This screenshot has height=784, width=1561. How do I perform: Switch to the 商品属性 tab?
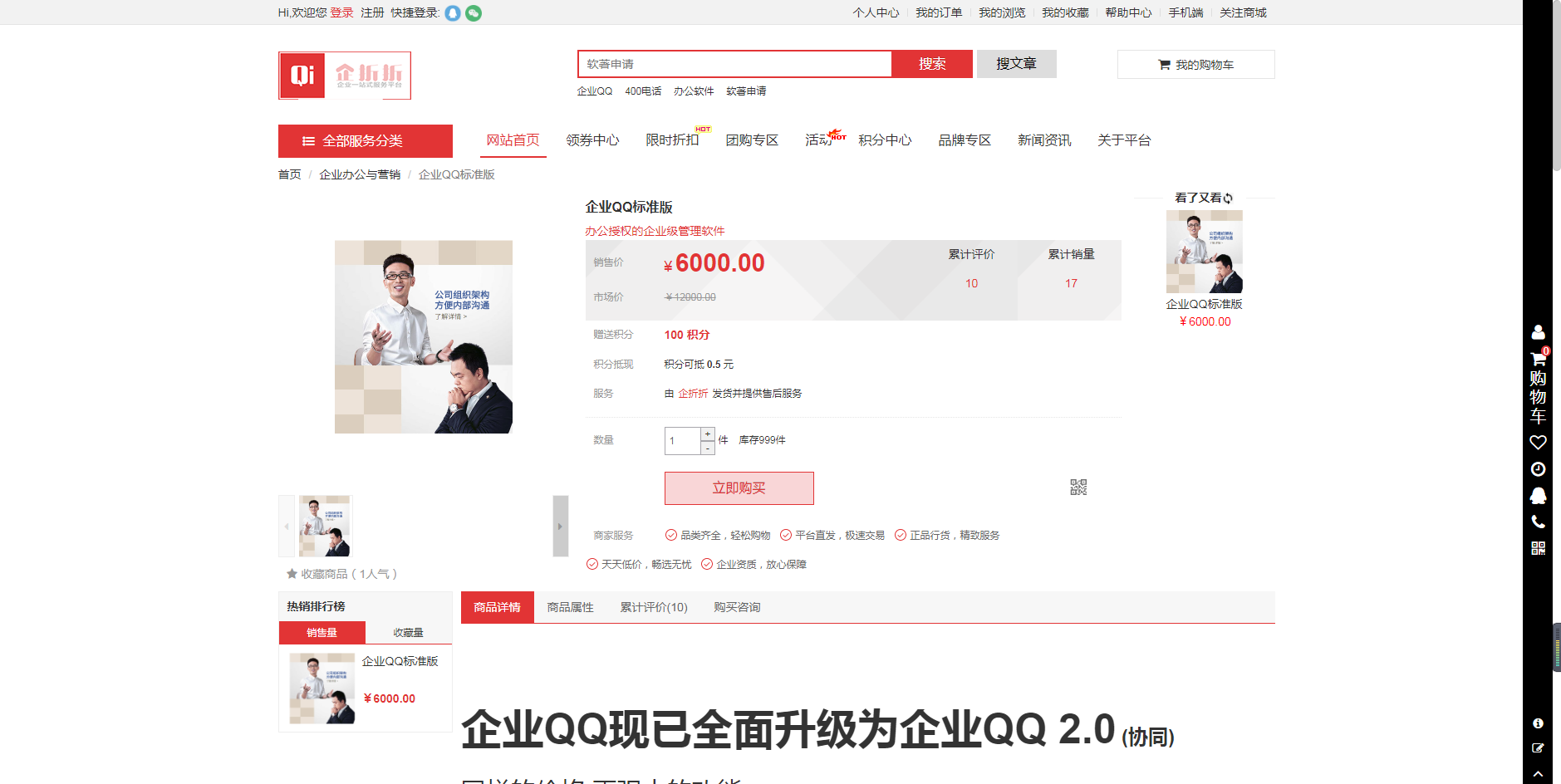570,608
